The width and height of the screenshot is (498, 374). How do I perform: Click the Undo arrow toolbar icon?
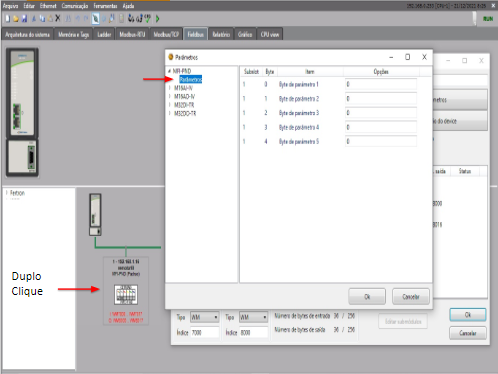pyautogui.click(x=77, y=18)
